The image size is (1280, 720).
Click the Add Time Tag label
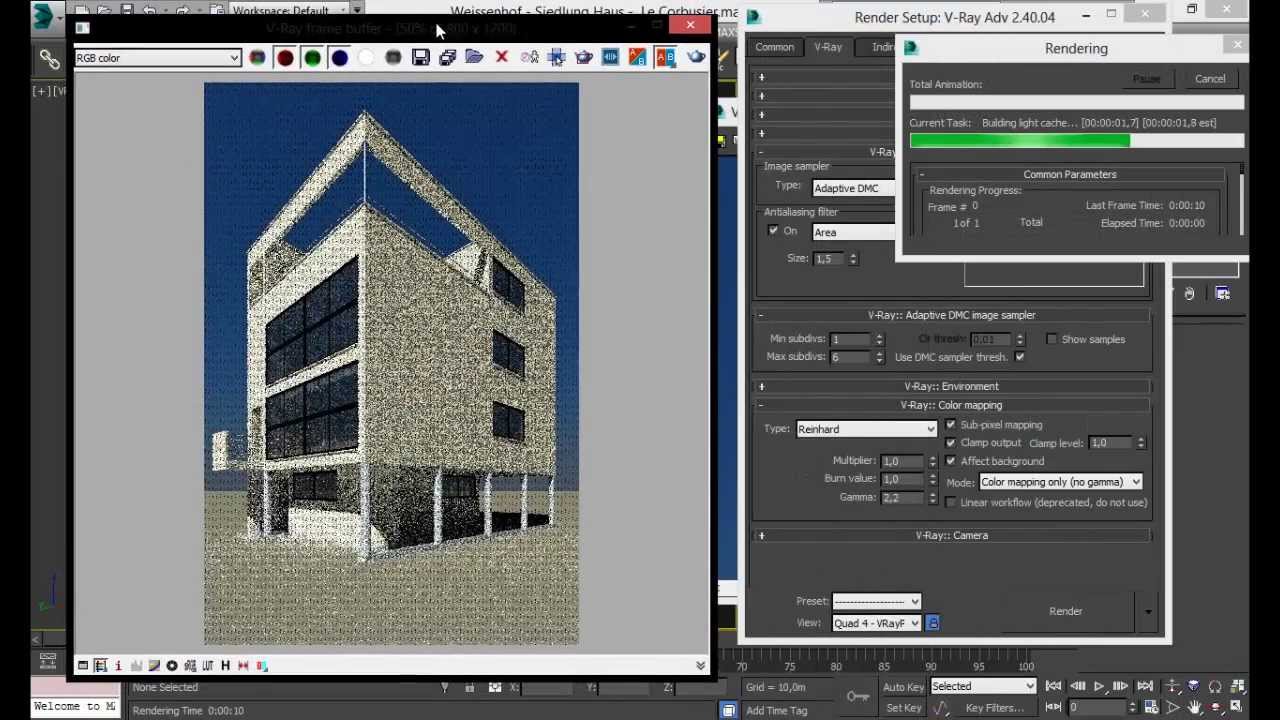(776, 711)
